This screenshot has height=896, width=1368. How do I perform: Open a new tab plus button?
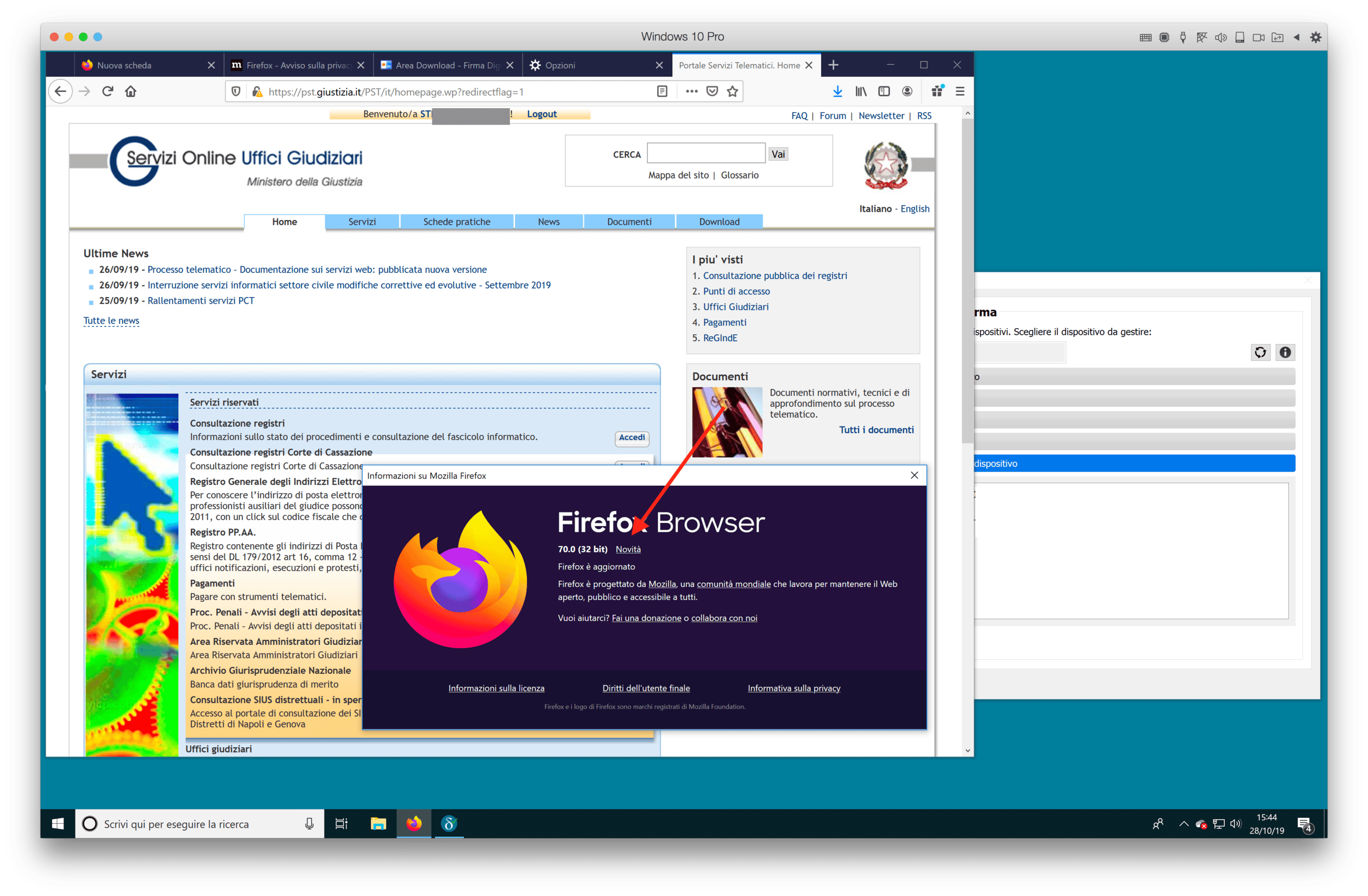pyautogui.click(x=833, y=65)
